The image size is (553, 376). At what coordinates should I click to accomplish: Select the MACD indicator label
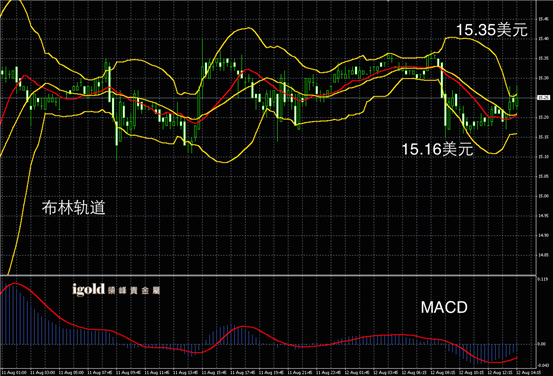click(x=444, y=308)
